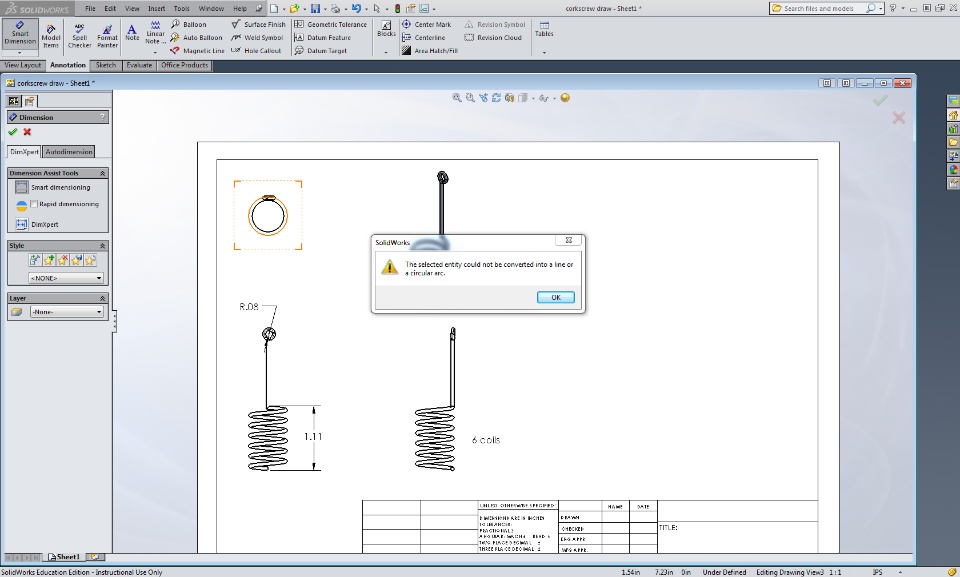Expand the Tables dropdown arrow
Viewport: 960px width, 577px height.
point(544,53)
